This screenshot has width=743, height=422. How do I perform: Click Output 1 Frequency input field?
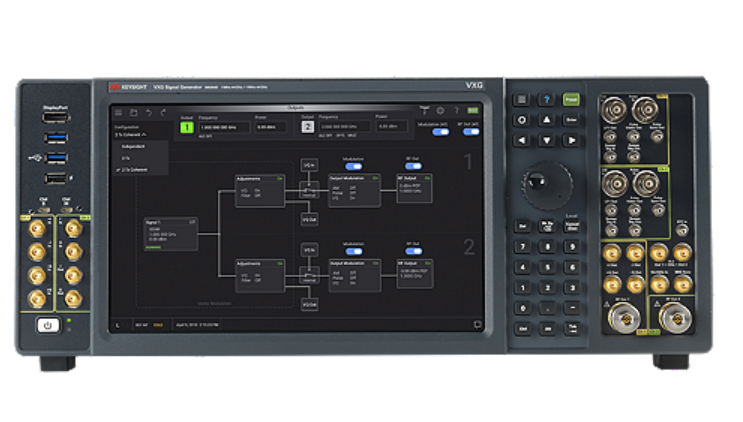(224, 127)
